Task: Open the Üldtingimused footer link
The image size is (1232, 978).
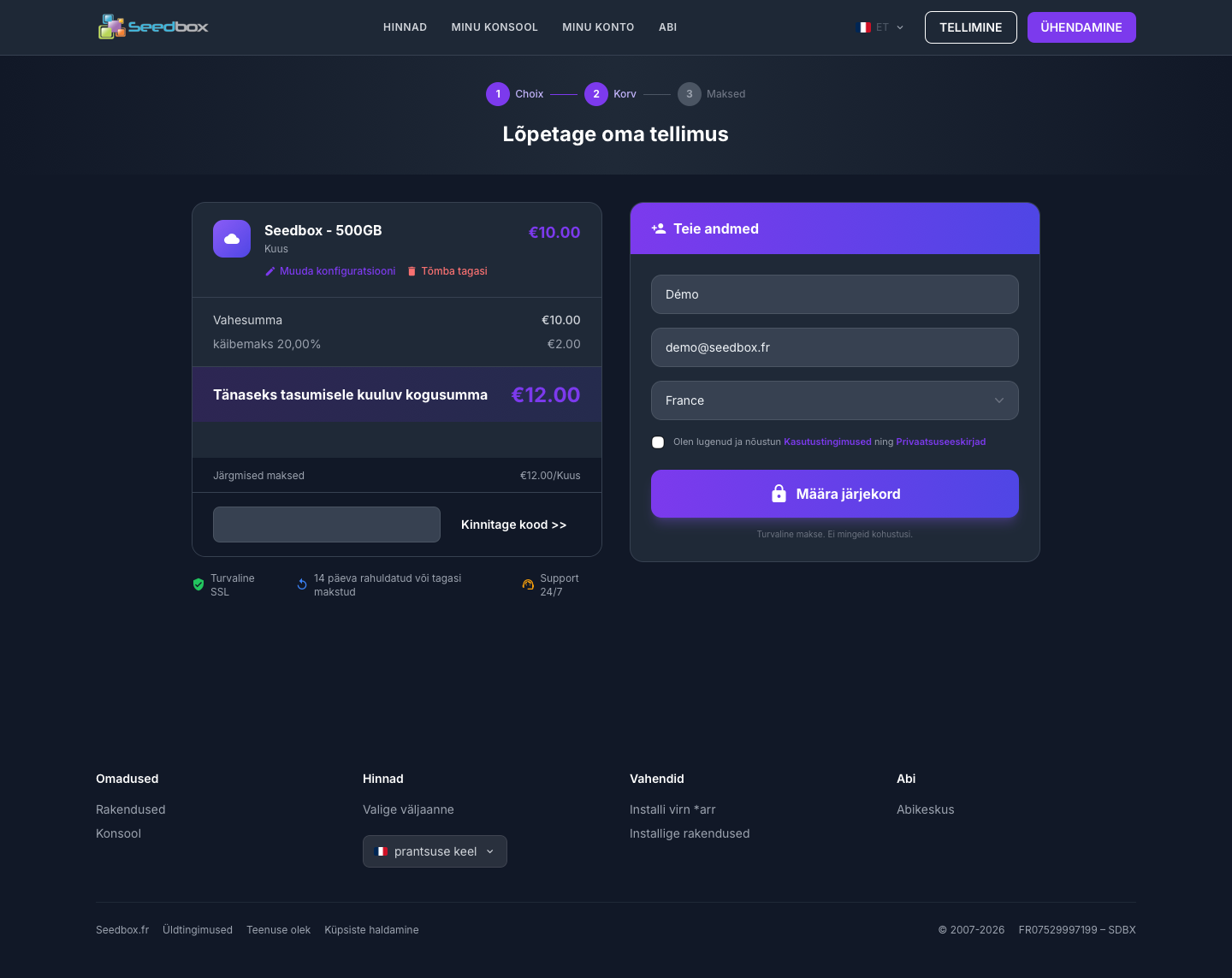Action: point(198,930)
